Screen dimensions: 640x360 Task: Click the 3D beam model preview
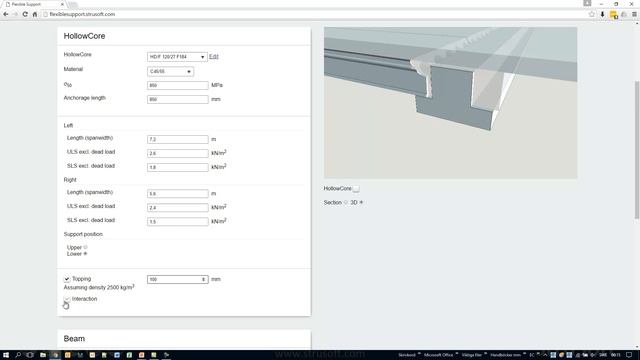click(451, 103)
